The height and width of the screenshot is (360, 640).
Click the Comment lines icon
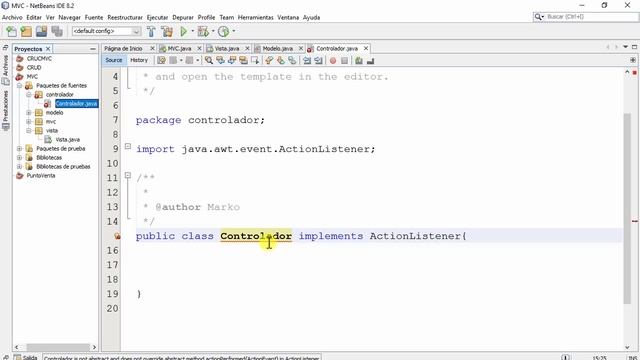tap(359, 60)
